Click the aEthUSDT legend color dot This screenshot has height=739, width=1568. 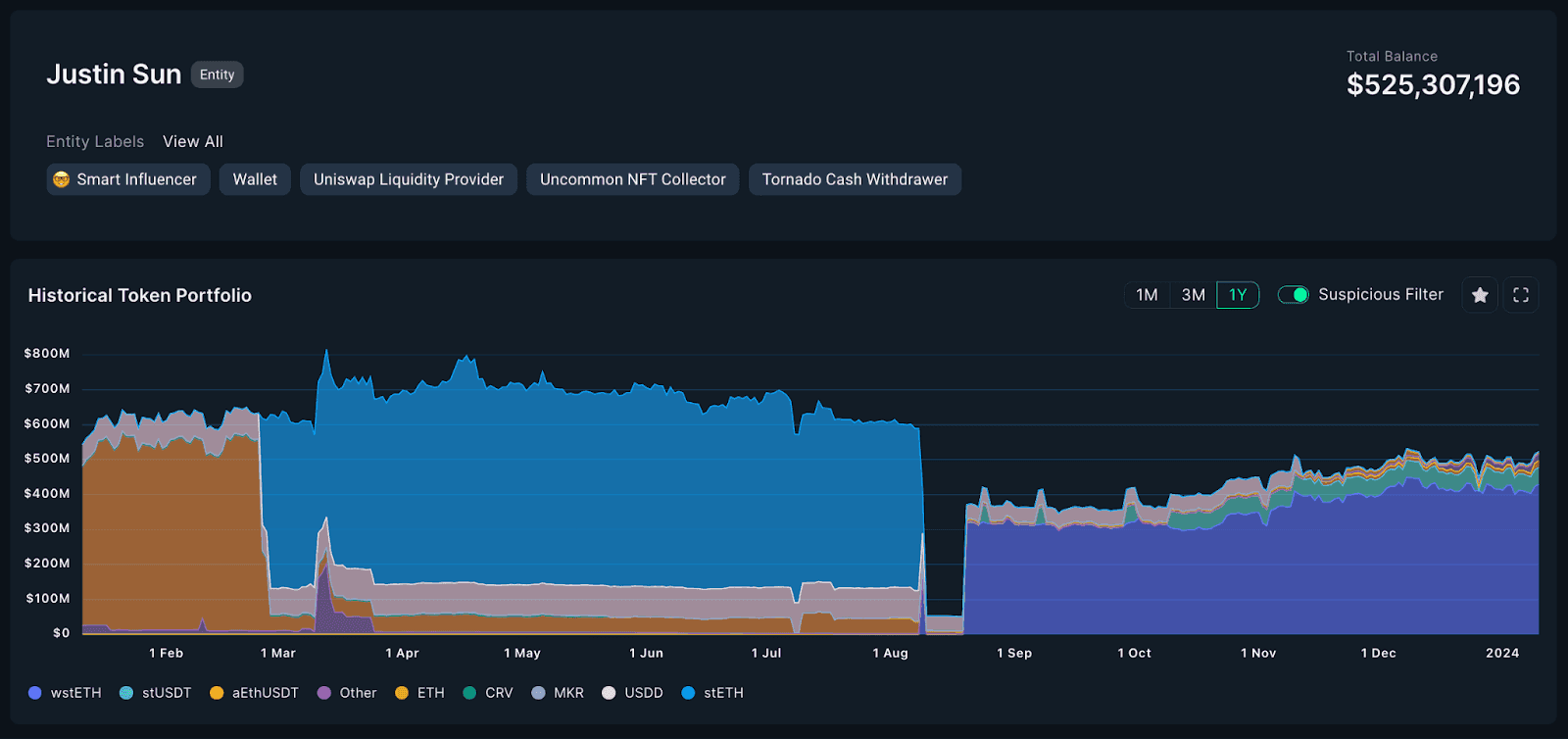217,693
